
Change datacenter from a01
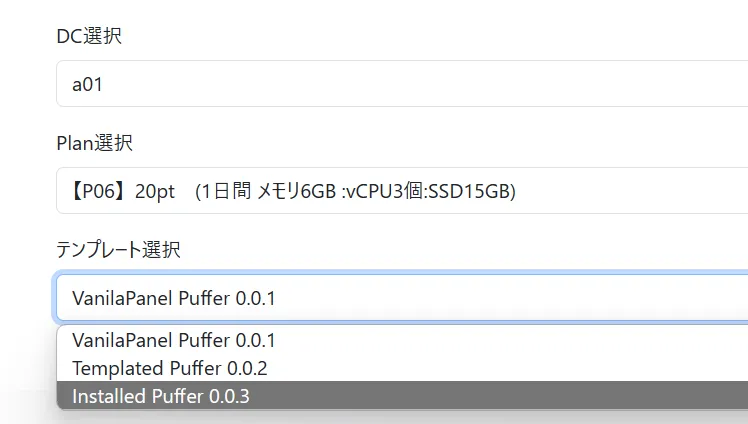tap(400, 84)
